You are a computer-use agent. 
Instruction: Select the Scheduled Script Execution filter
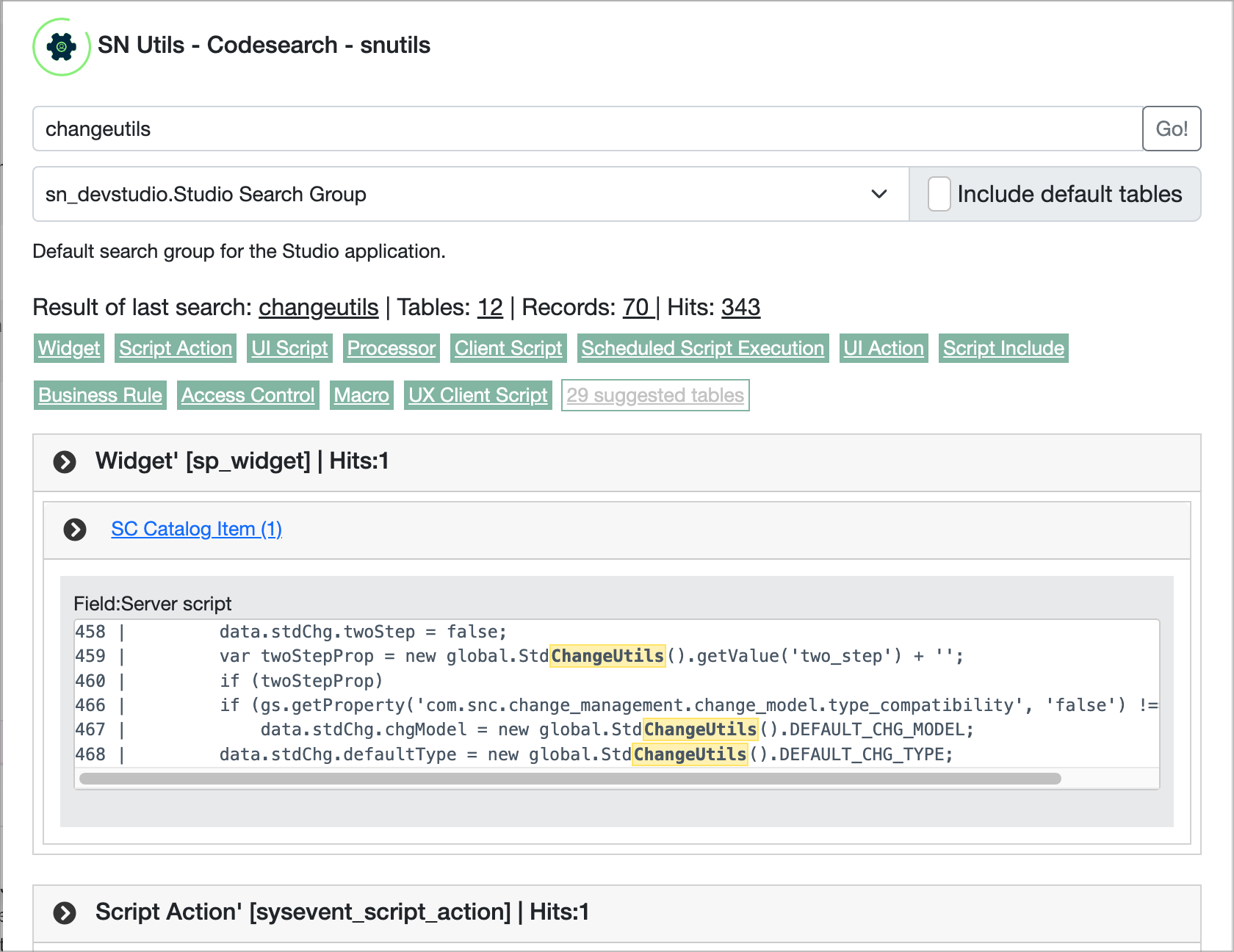pyautogui.click(x=702, y=347)
